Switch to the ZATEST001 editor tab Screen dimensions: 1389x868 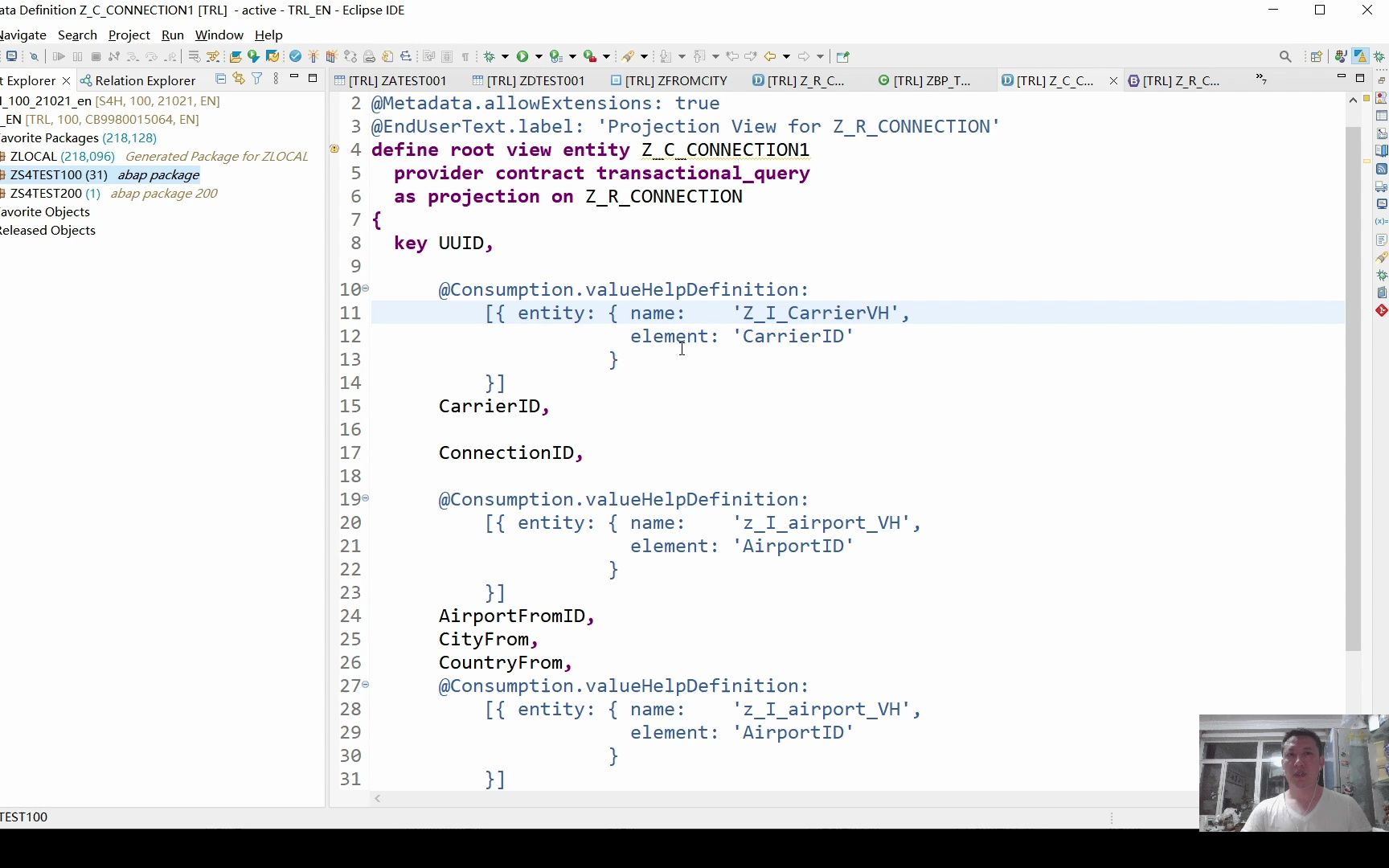[391, 80]
